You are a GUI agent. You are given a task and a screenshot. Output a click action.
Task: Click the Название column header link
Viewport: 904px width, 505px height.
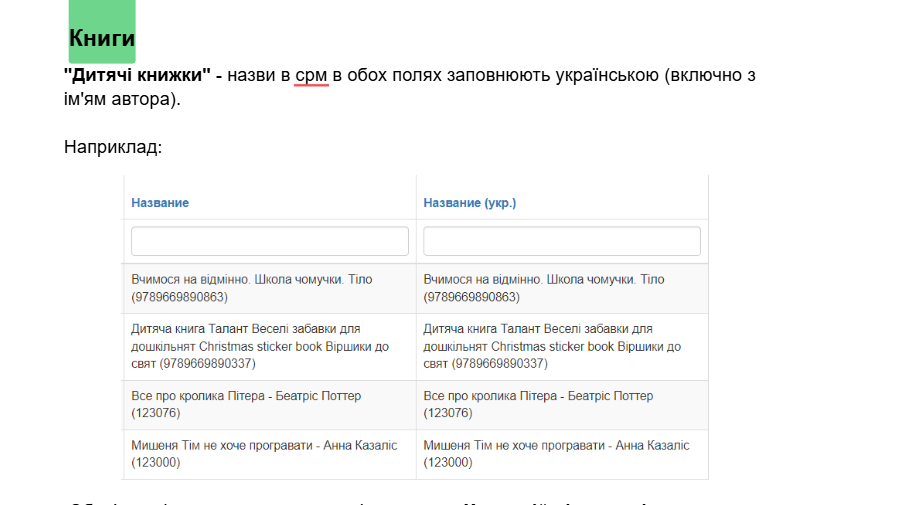(x=160, y=203)
